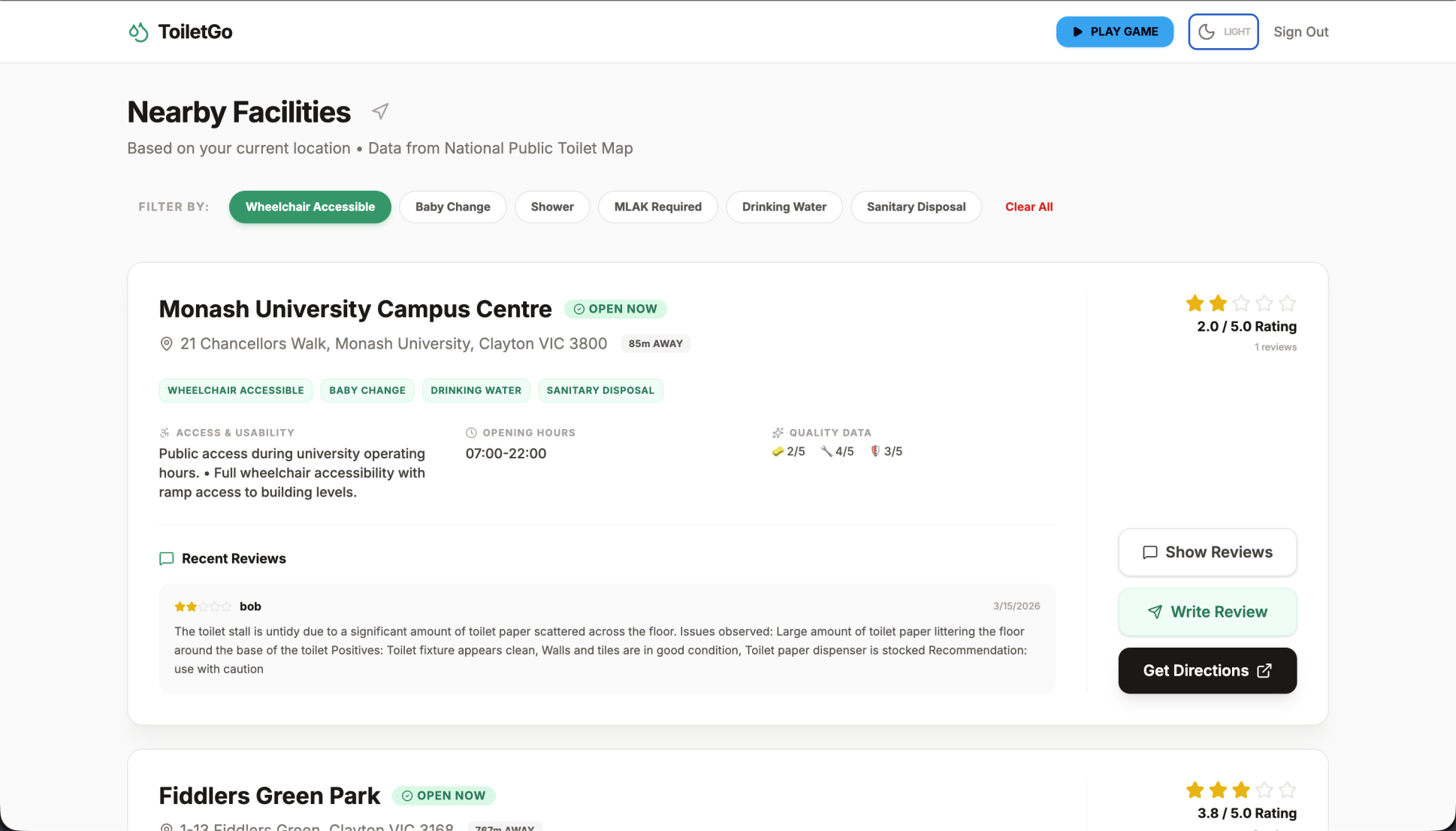Click the second star in Monash rating
This screenshot has height=831, width=1456.
pyautogui.click(x=1218, y=304)
